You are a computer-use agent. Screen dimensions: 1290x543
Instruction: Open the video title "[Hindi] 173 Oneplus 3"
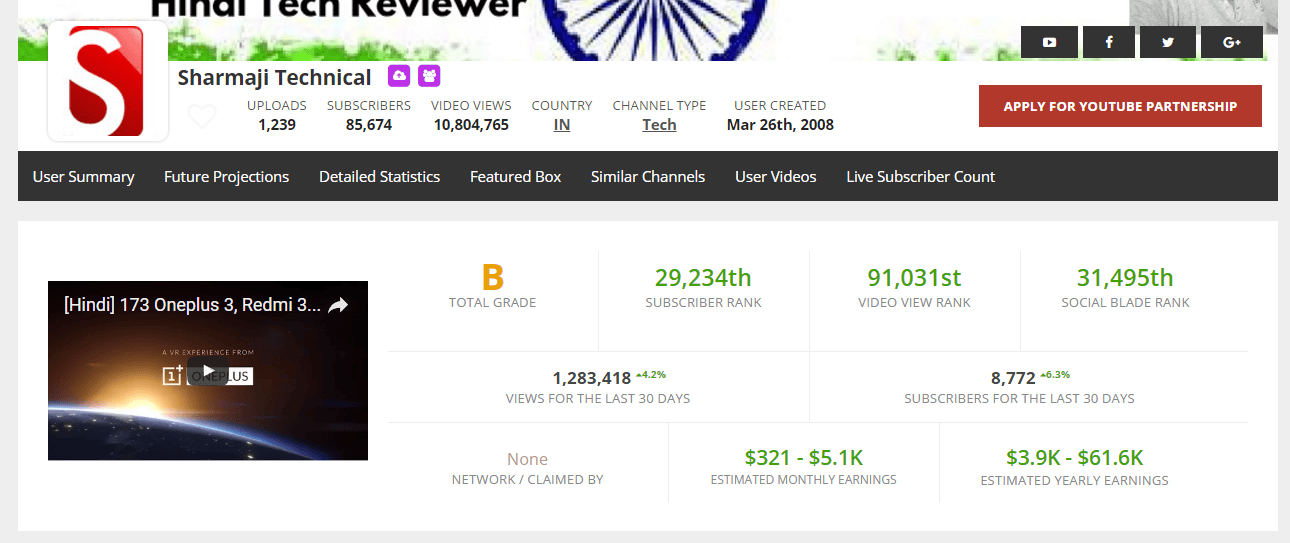[192, 305]
